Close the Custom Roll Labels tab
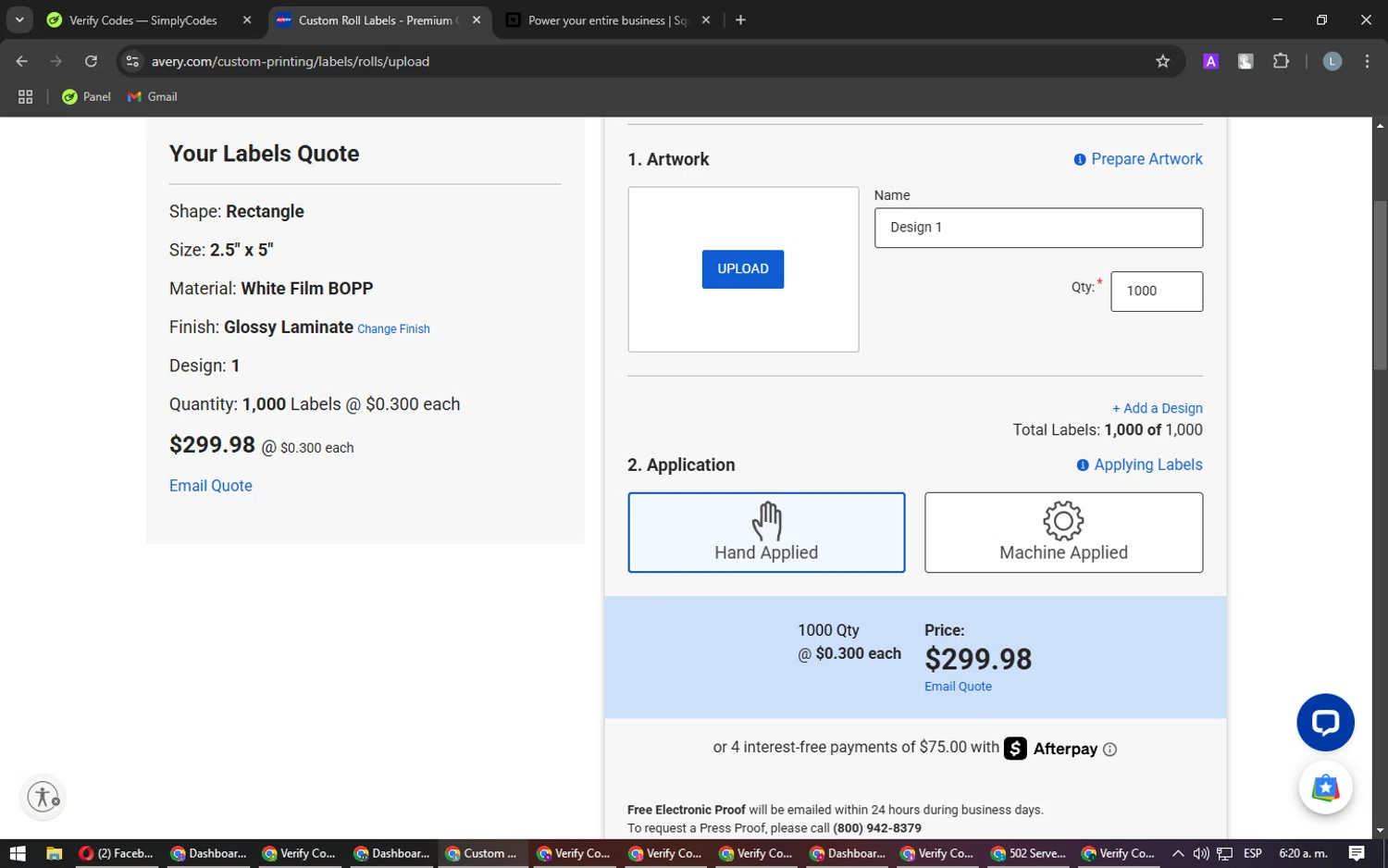Image resolution: width=1388 pixels, height=868 pixels. click(x=477, y=20)
